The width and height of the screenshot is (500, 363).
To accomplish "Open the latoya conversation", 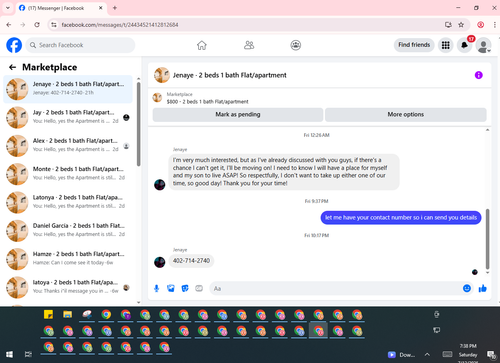I will click(68, 287).
